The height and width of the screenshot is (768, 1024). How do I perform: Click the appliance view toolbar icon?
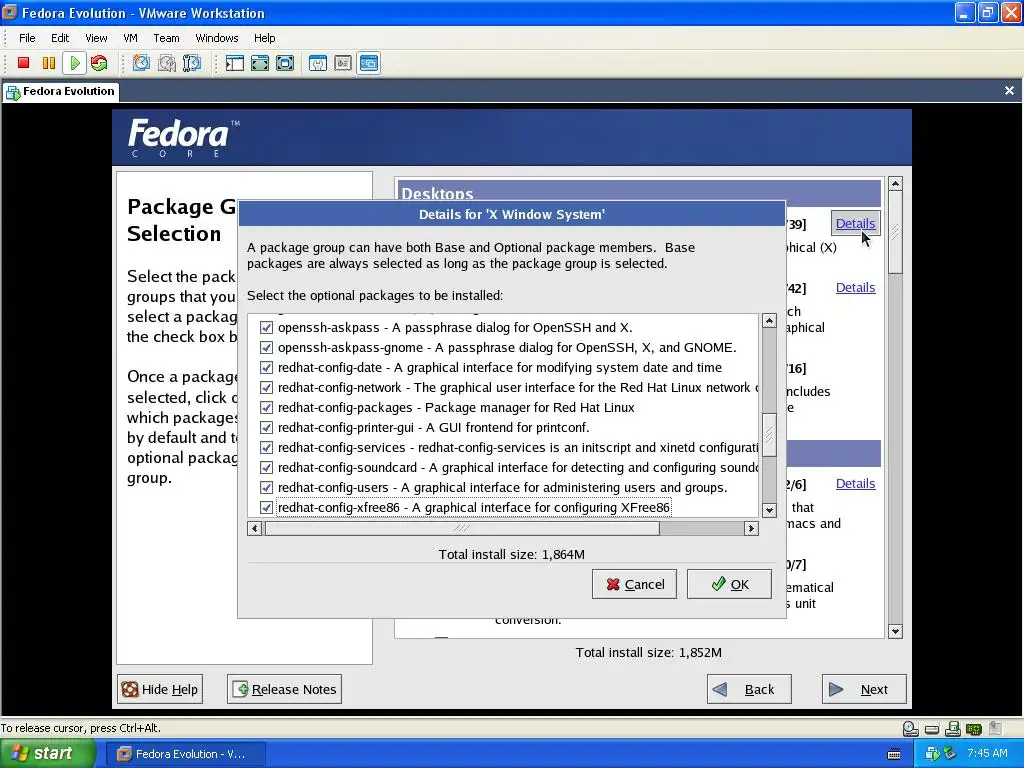coord(344,63)
